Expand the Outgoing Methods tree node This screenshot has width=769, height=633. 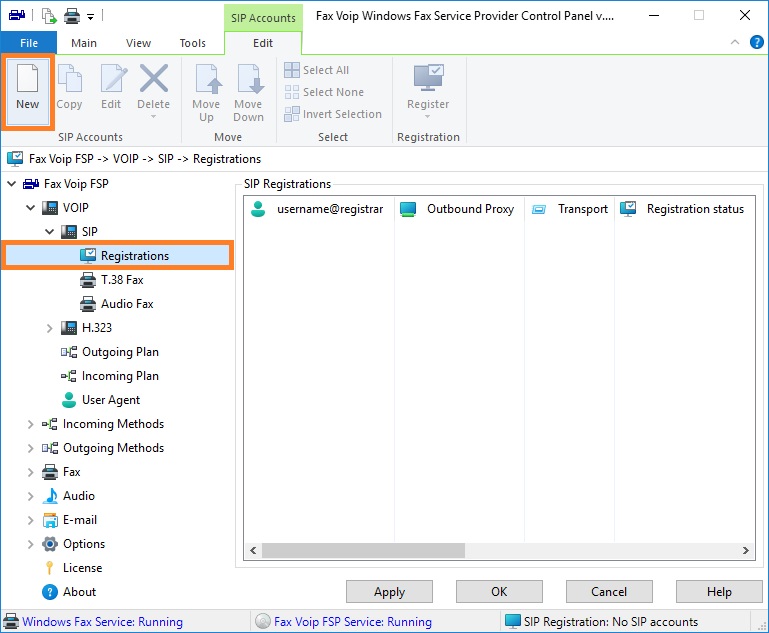(x=30, y=448)
